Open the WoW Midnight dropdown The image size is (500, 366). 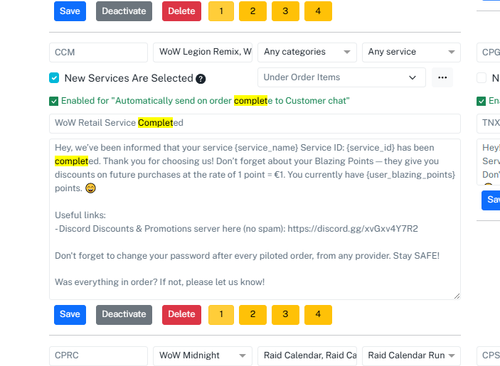[x=203, y=356]
